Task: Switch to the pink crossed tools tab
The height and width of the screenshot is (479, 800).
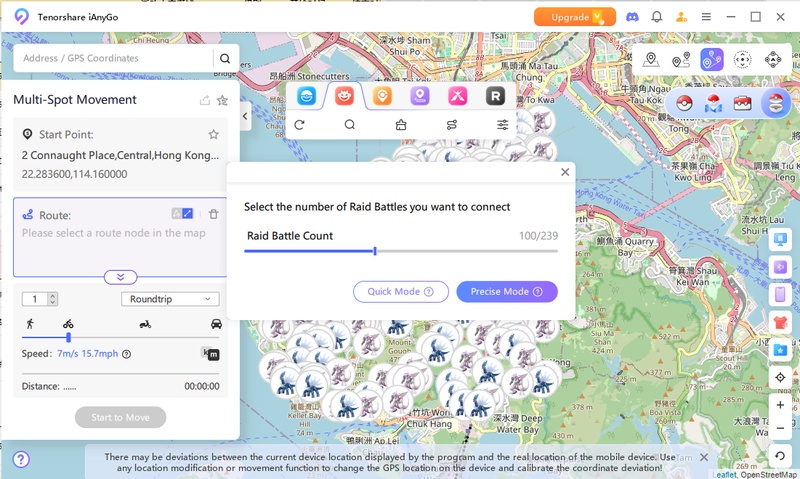Action: [x=458, y=96]
